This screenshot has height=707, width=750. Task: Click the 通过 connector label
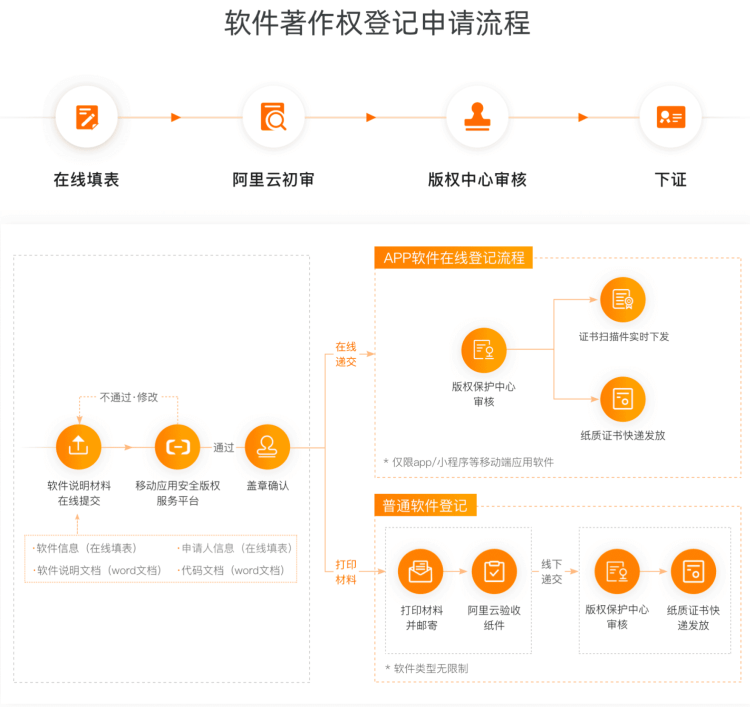(x=223, y=448)
